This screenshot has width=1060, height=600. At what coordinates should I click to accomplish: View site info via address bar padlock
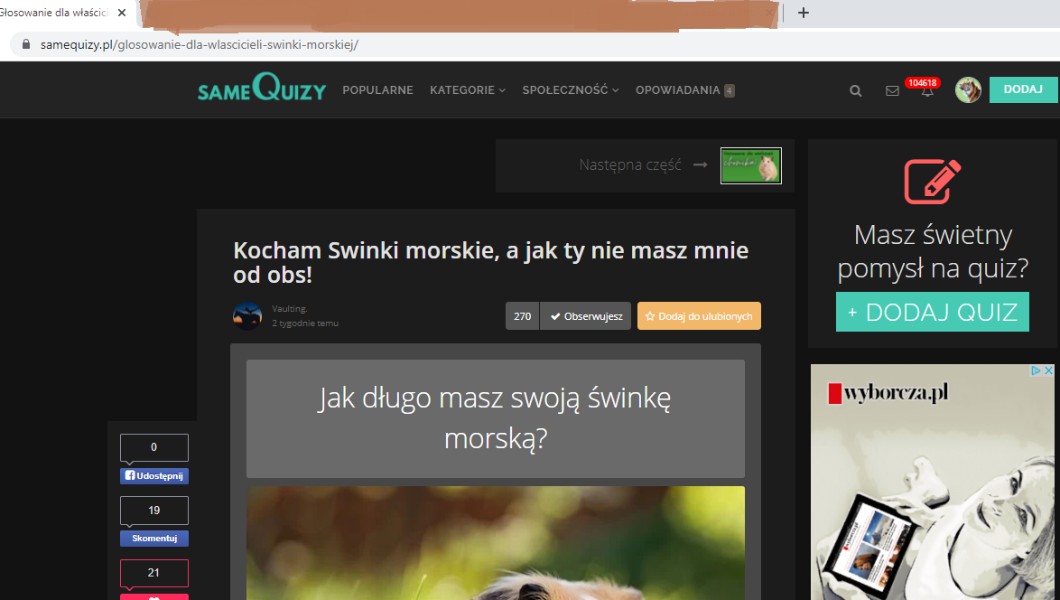pos(26,45)
